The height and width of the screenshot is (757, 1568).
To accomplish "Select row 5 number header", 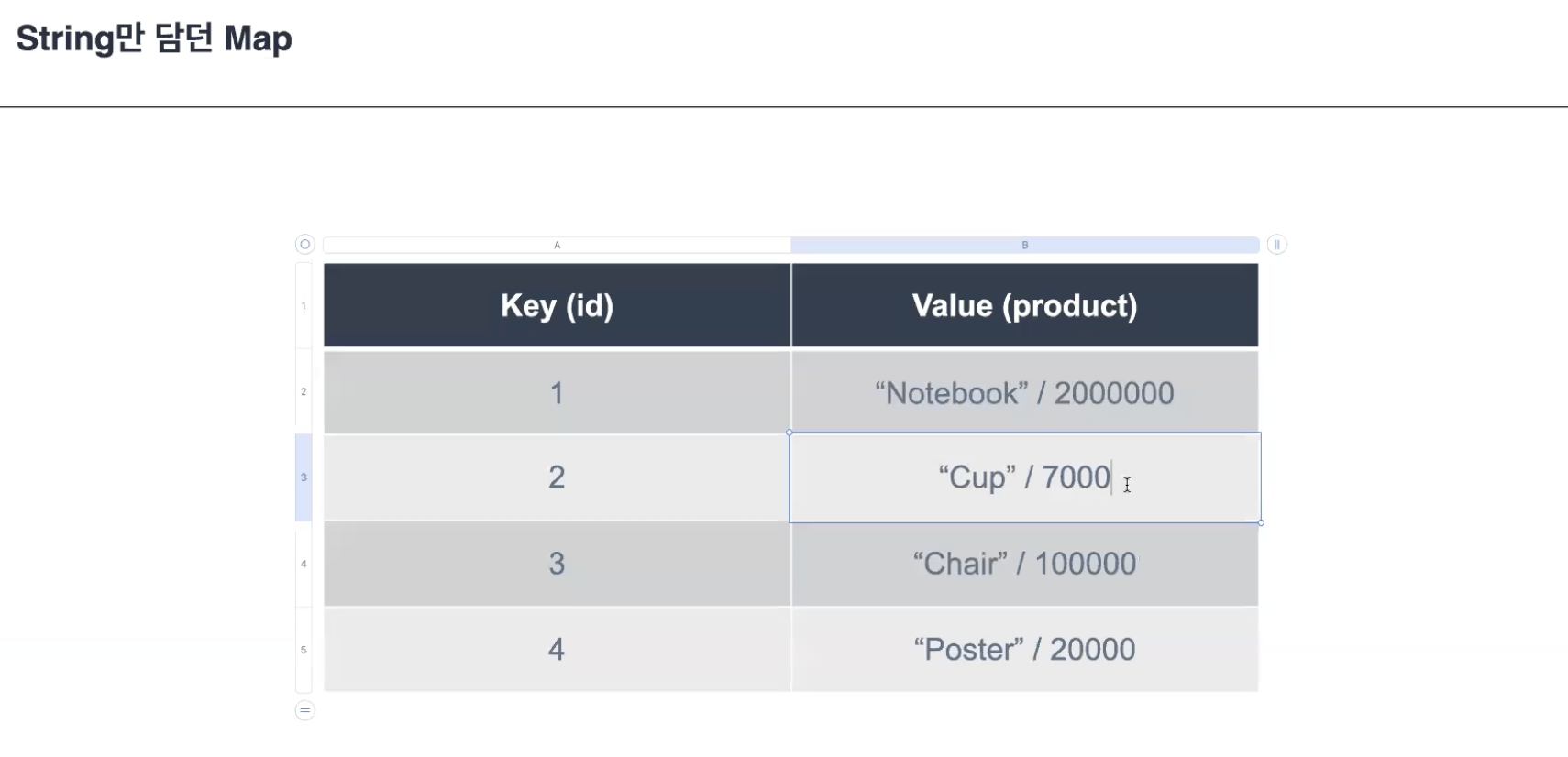I will (x=304, y=650).
